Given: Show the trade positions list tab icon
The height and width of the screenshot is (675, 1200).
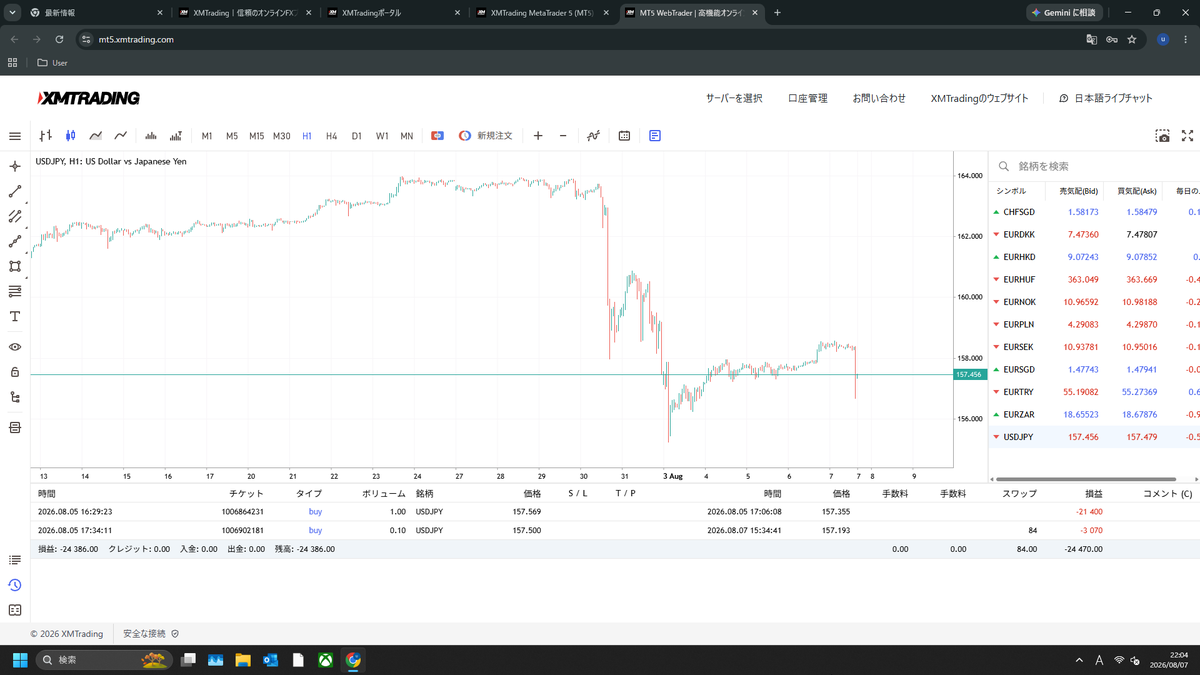Looking at the screenshot, I should coord(15,560).
